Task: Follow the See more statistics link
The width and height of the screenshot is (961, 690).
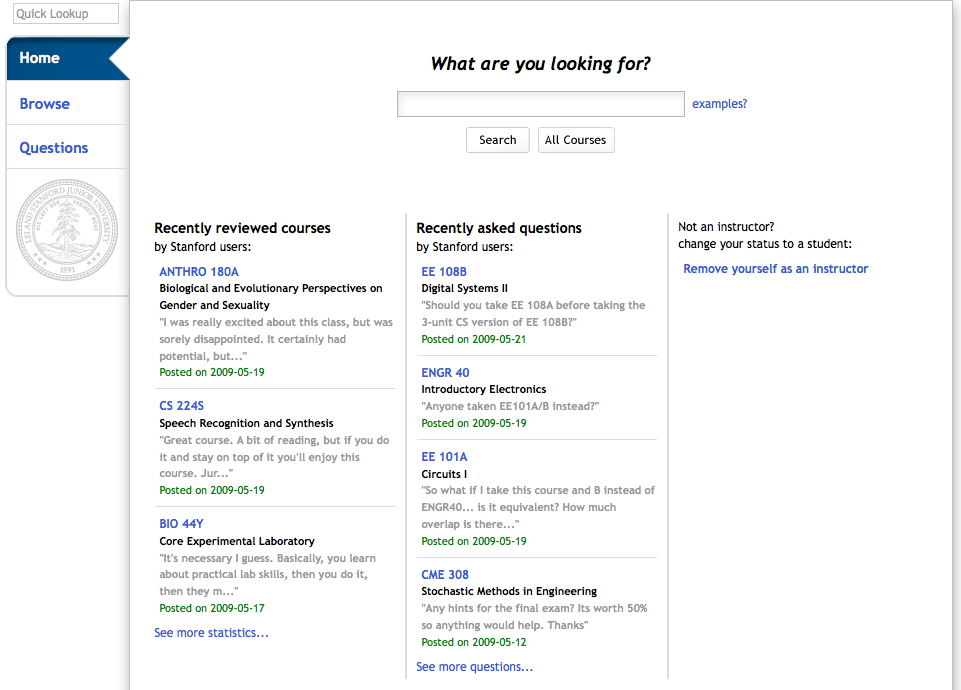Action: click(211, 632)
